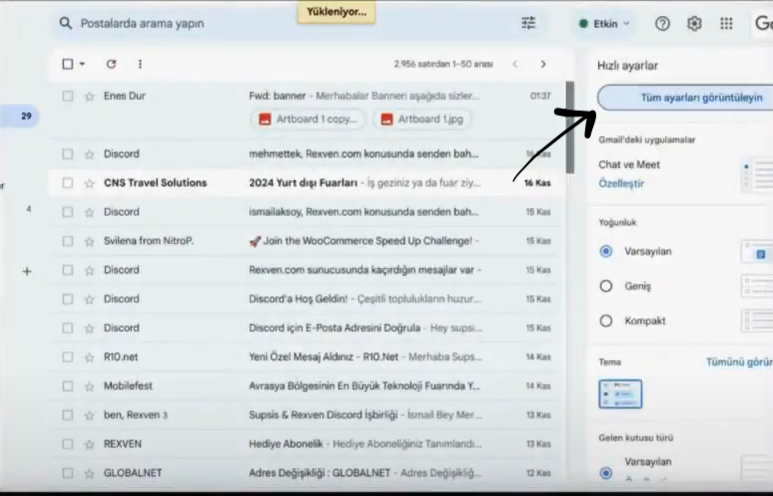The height and width of the screenshot is (496, 773).
Task: Open Artboard 1 copy attachment
Action: click(x=308, y=119)
